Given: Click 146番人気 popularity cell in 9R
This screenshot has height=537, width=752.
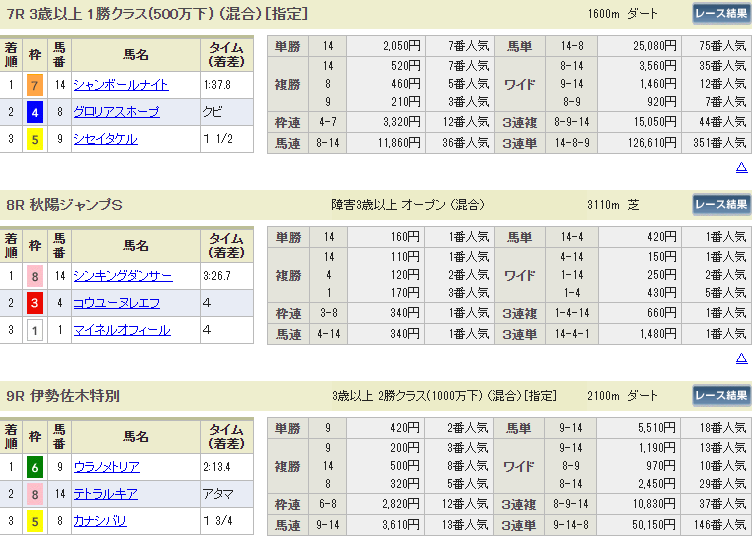Looking at the screenshot, I should tap(719, 525).
